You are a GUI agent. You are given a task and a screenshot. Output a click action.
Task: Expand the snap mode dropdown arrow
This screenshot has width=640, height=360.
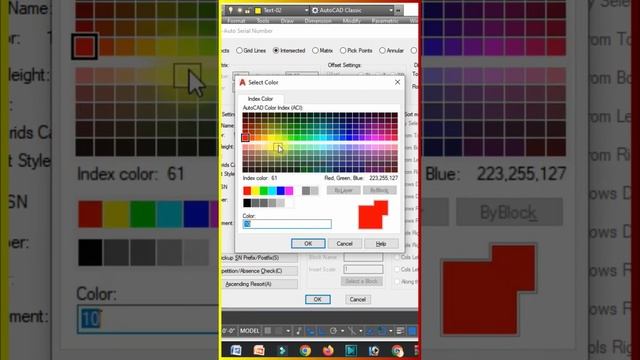click(x=288, y=331)
